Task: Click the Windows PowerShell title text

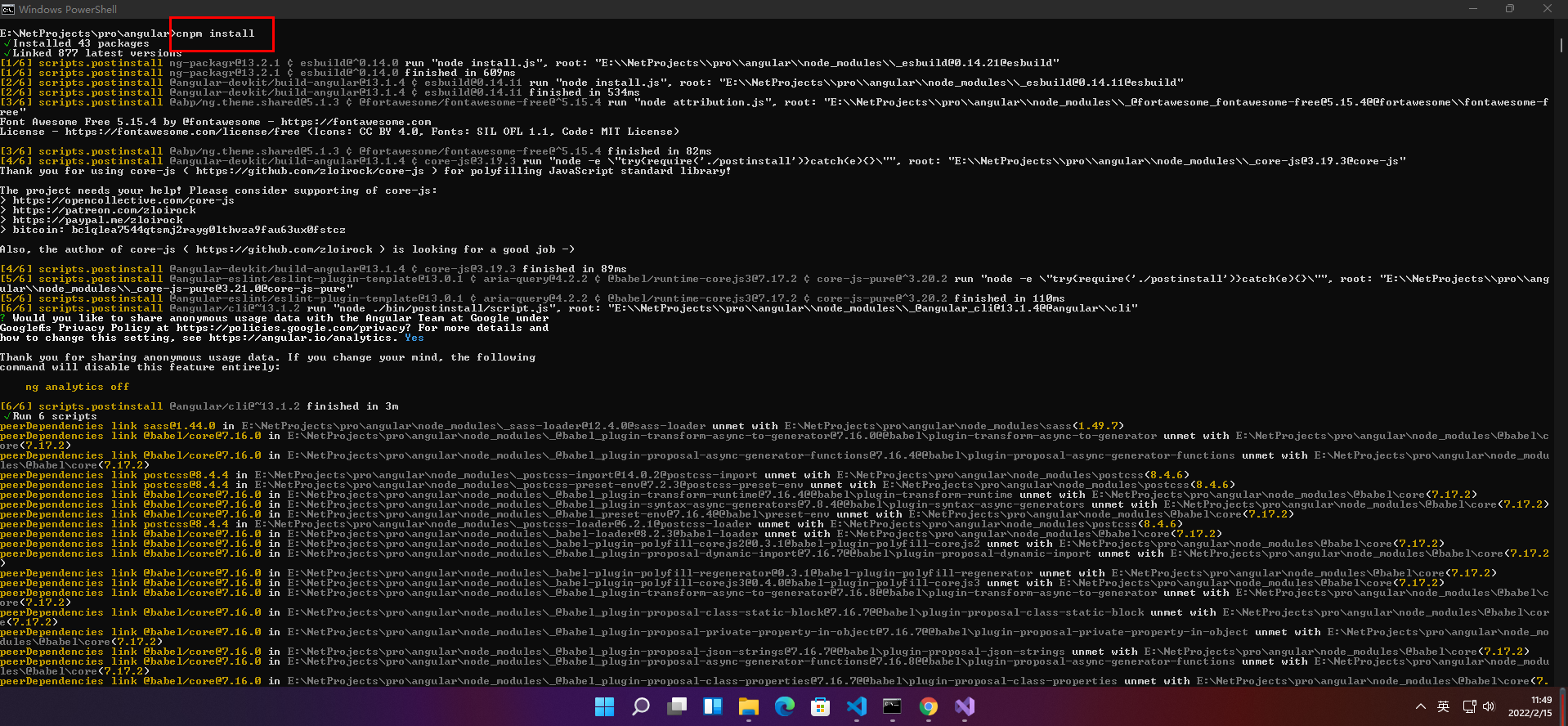Action: coord(68,9)
